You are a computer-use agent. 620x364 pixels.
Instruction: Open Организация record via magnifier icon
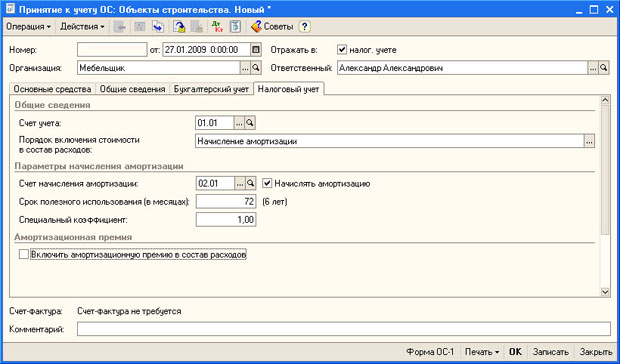click(256, 68)
